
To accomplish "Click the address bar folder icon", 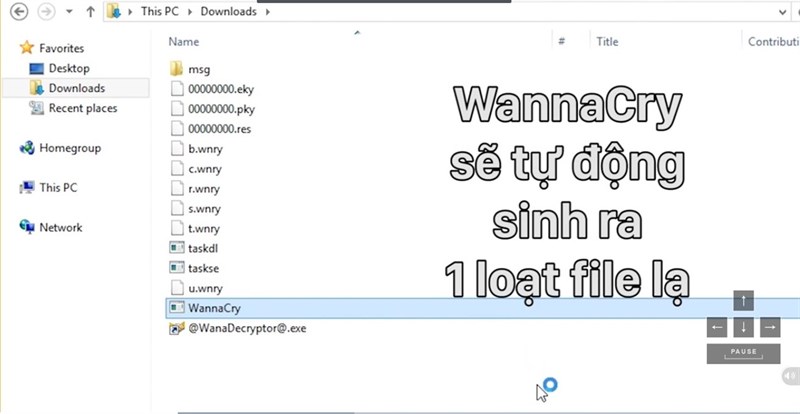I will [114, 12].
